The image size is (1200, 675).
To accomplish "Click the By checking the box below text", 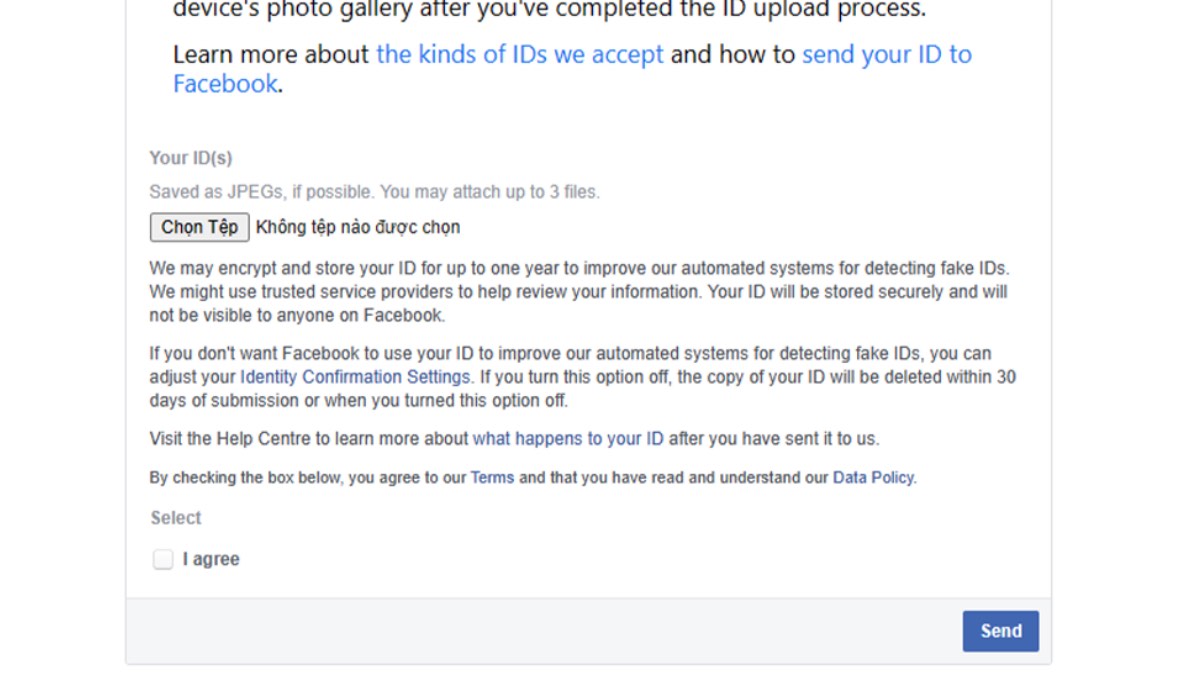I will [308, 478].
